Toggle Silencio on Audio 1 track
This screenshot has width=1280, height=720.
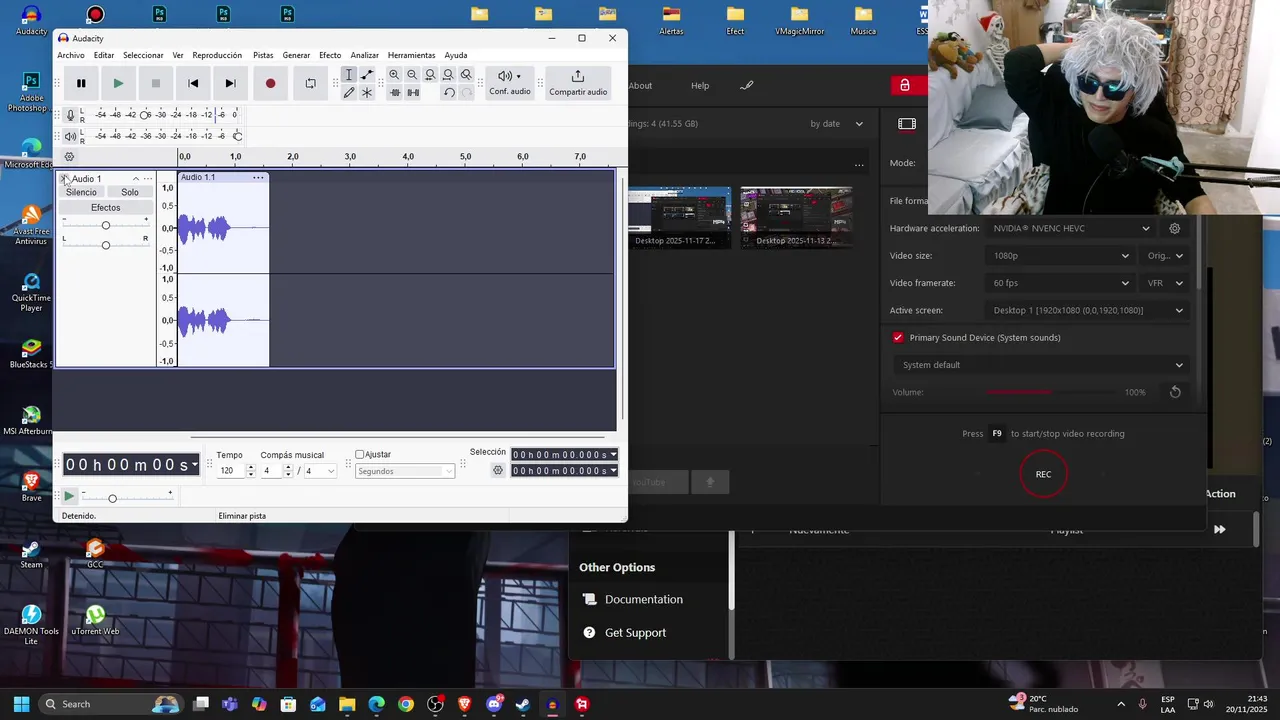point(82,192)
